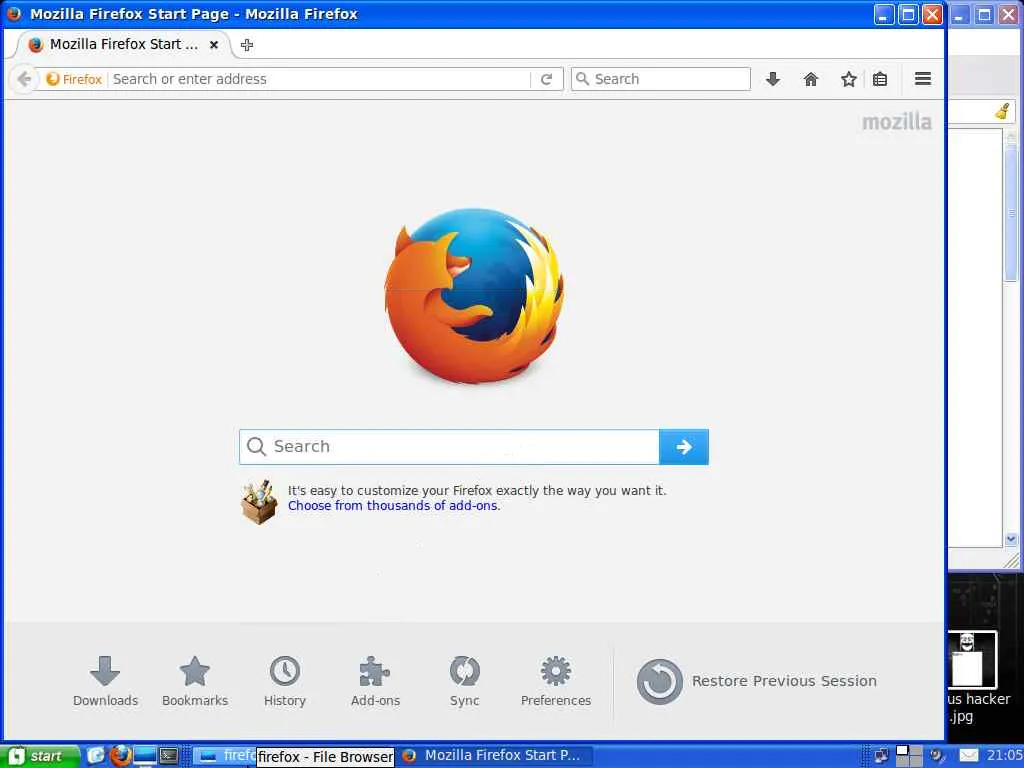The width and height of the screenshot is (1024, 768).
Task: Click the Firefox logo on the start page
Action: tap(474, 295)
